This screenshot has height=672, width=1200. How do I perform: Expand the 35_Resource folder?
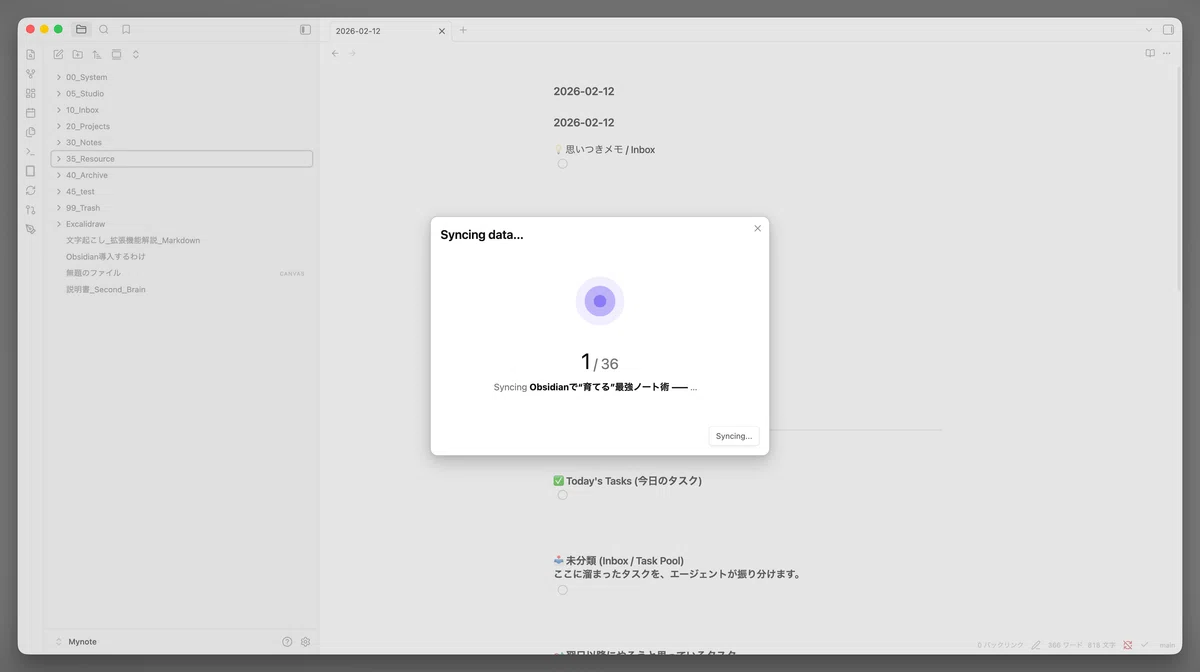pyautogui.click(x=182, y=159)
